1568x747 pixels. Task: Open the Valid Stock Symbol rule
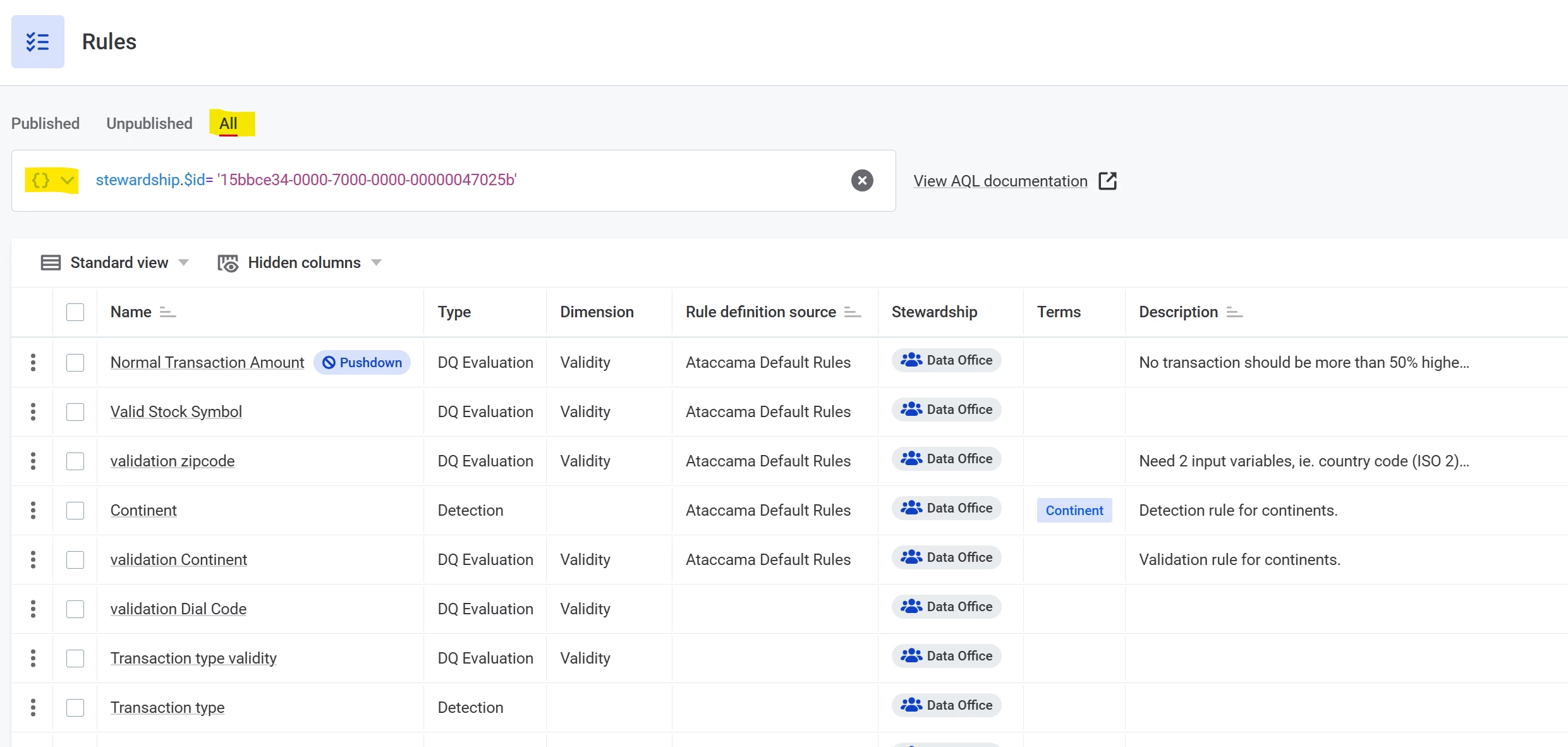click(x=176, y=412)
